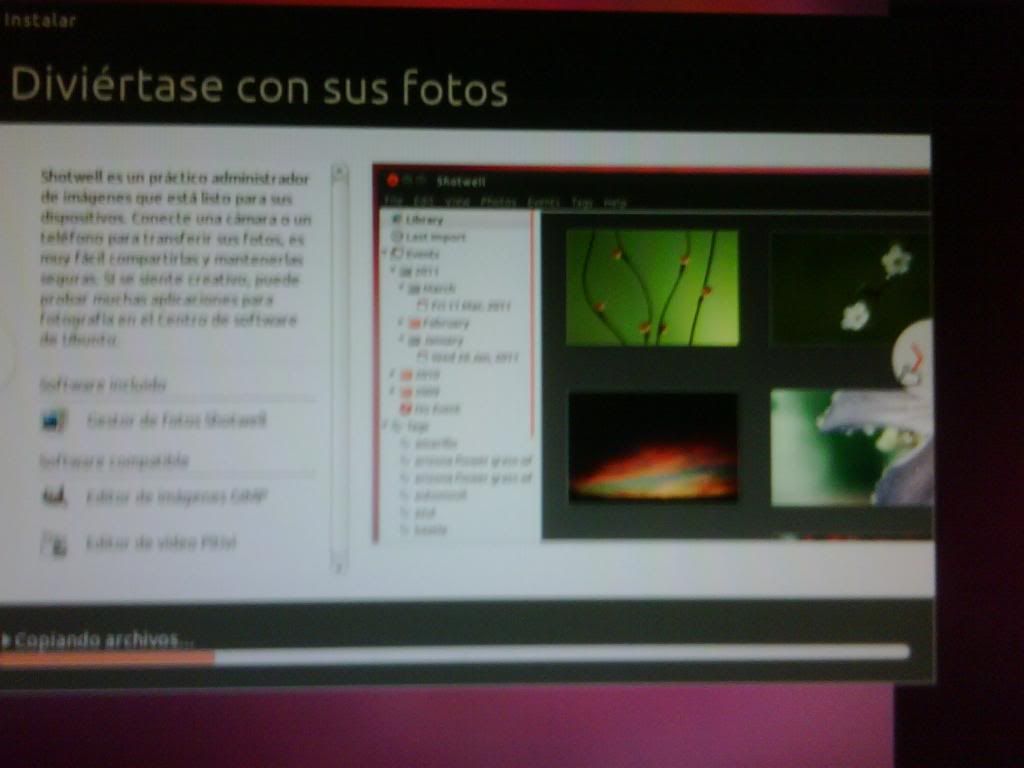The image size is (1024, 768).
Task: Click the 'Software incluido' section heading
Action: coord(103,384)
